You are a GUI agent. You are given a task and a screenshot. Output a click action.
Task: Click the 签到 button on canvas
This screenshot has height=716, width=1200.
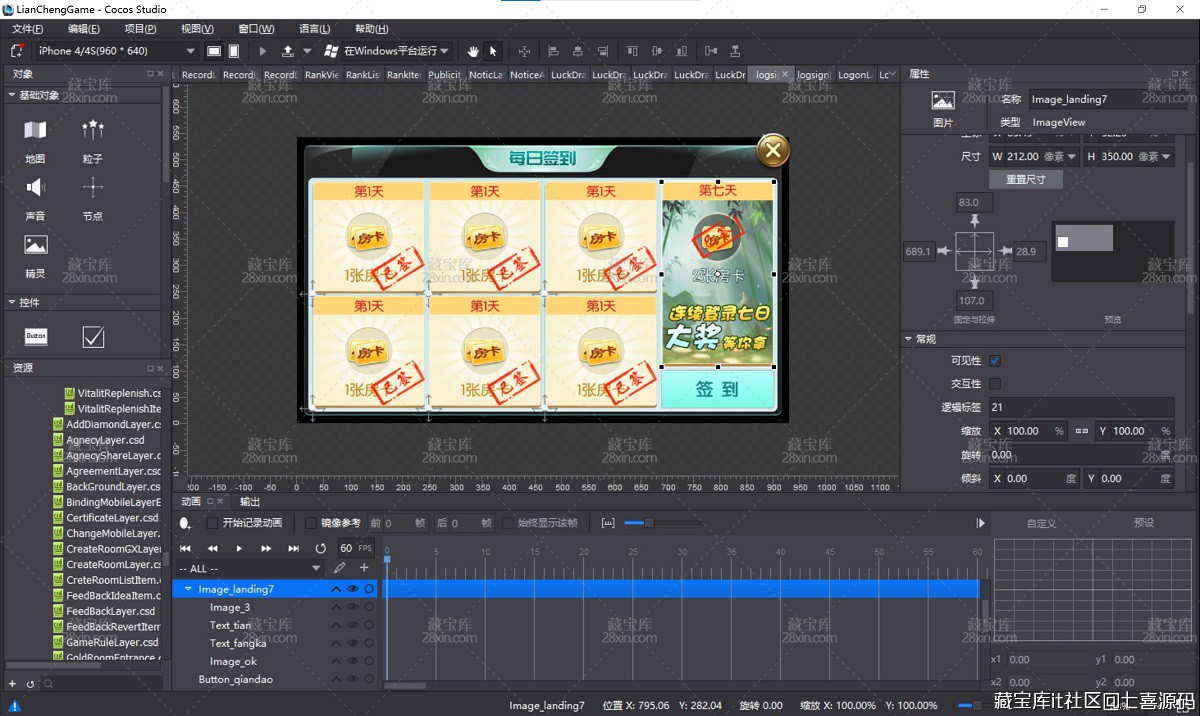point(717,390)
